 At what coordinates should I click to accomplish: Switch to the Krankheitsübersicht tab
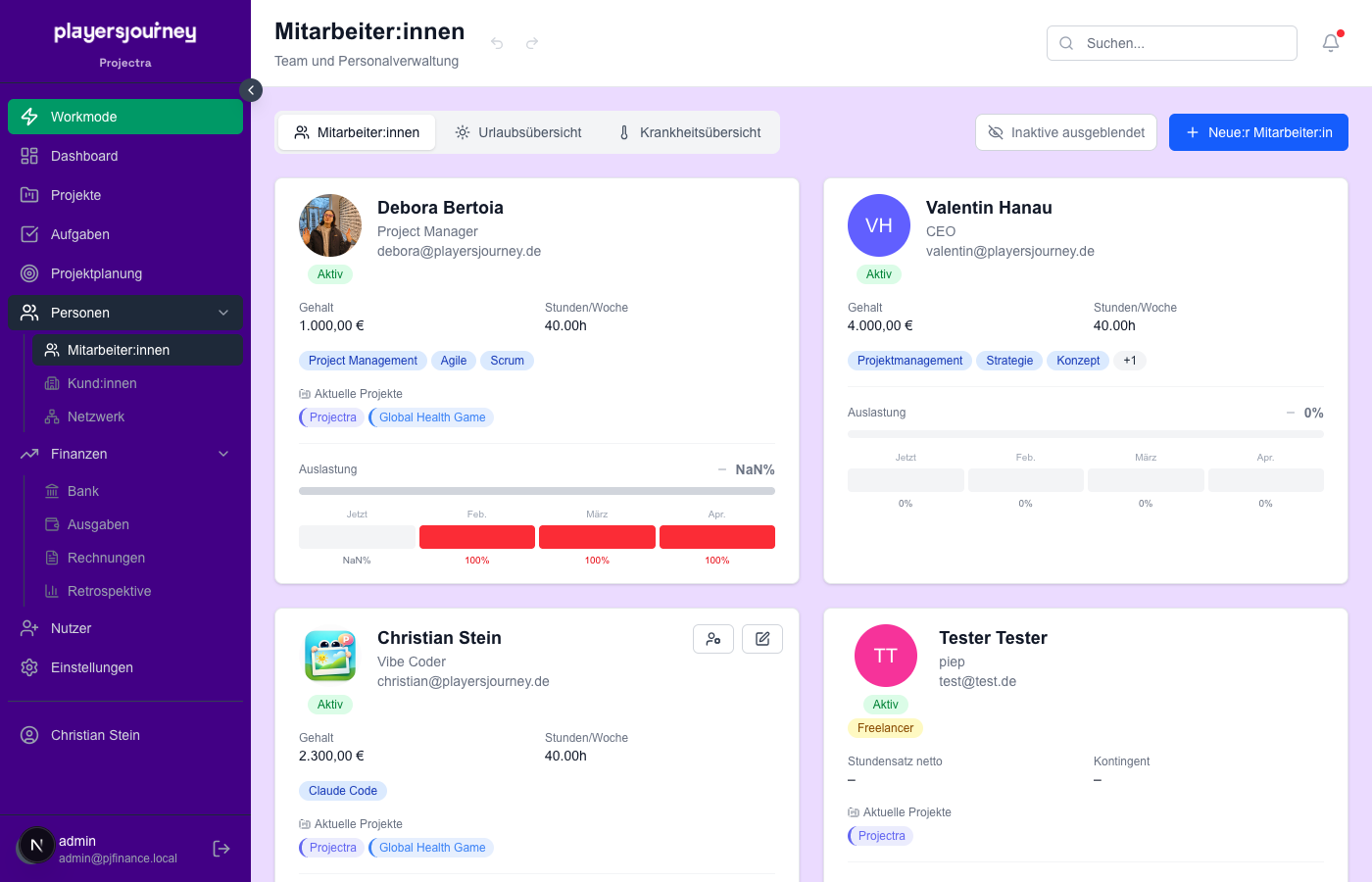[x=689, y=132]
